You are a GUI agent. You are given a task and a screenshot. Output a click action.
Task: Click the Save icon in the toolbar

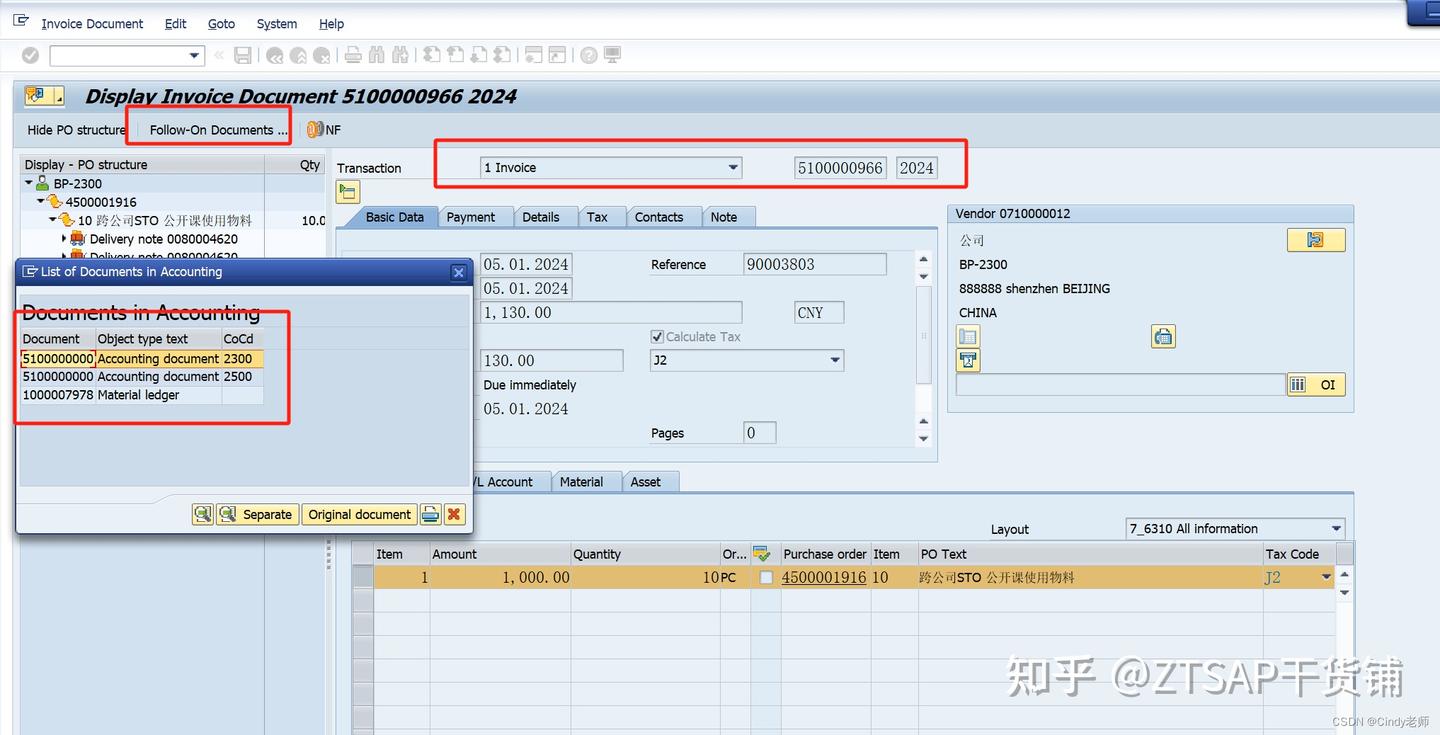242,55
